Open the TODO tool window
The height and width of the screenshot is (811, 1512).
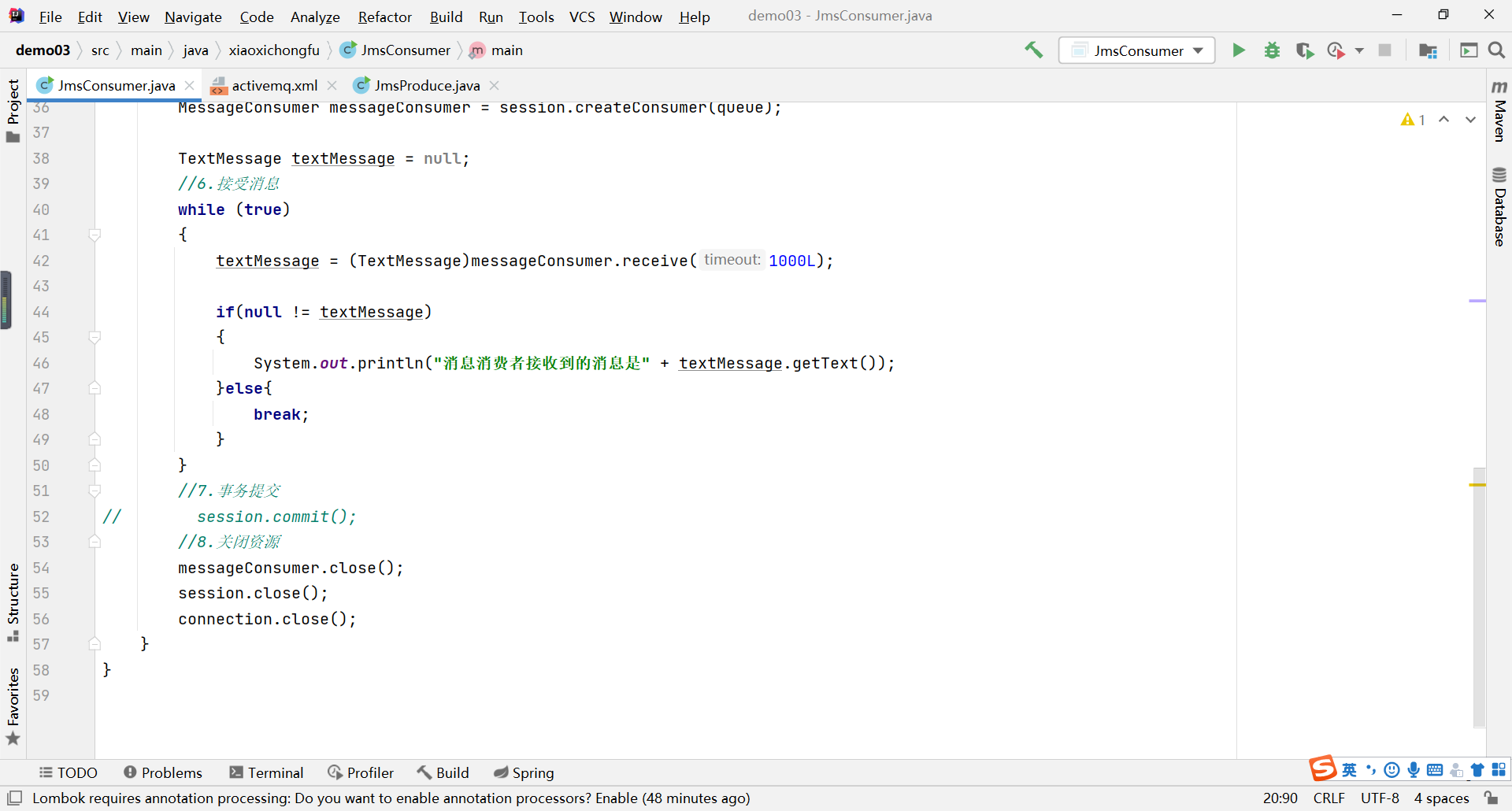(69, 772)
